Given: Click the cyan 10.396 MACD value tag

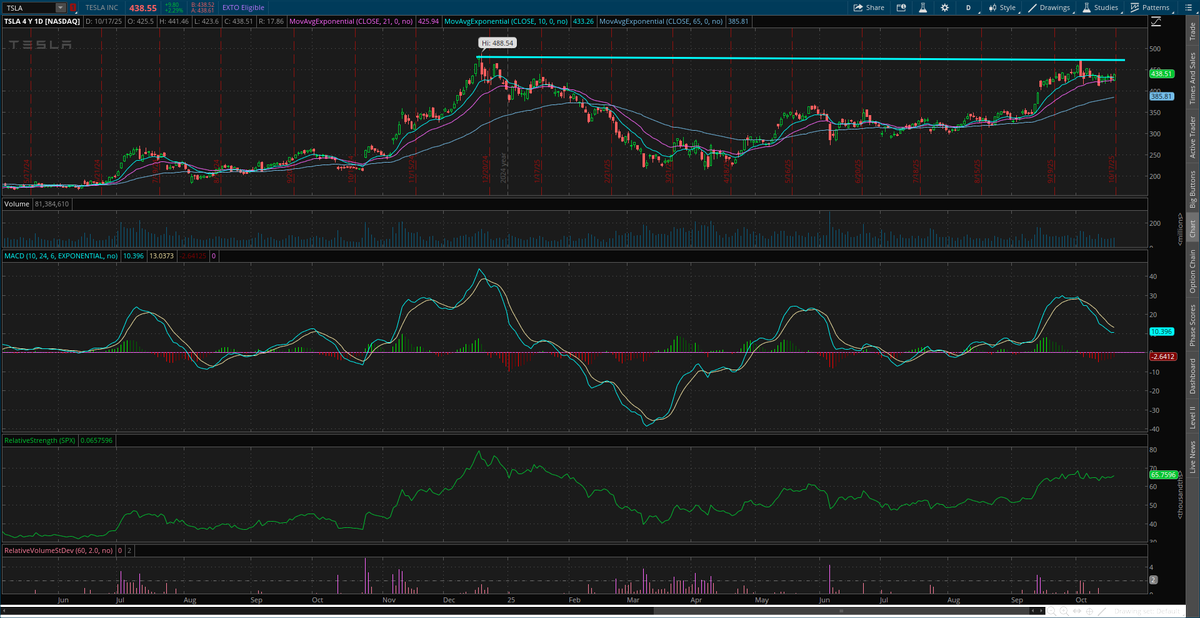Looking at the screenshot, I should [1160, 330].
